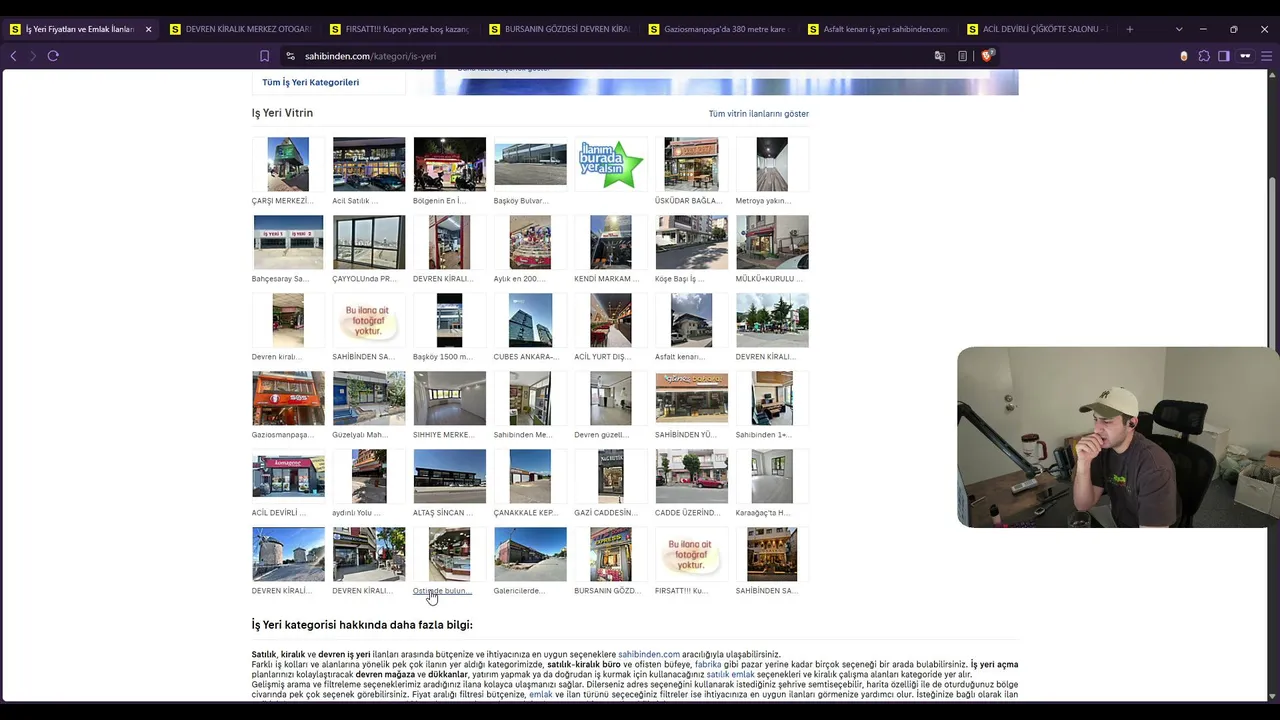The height and width of the screenshot is (720, 1280).
Task: Click the Ostimde bulun... listing title
Action: 442,591
